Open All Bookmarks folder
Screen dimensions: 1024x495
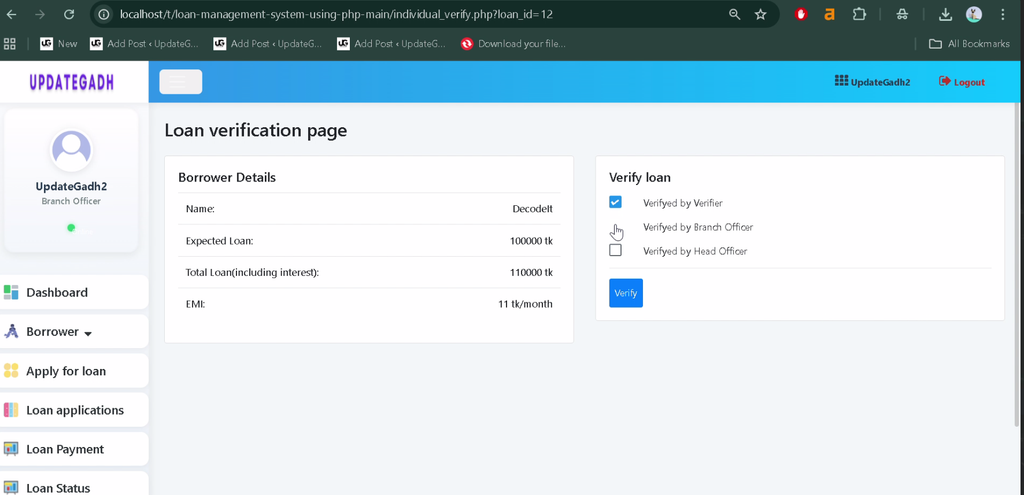(969, 44)
